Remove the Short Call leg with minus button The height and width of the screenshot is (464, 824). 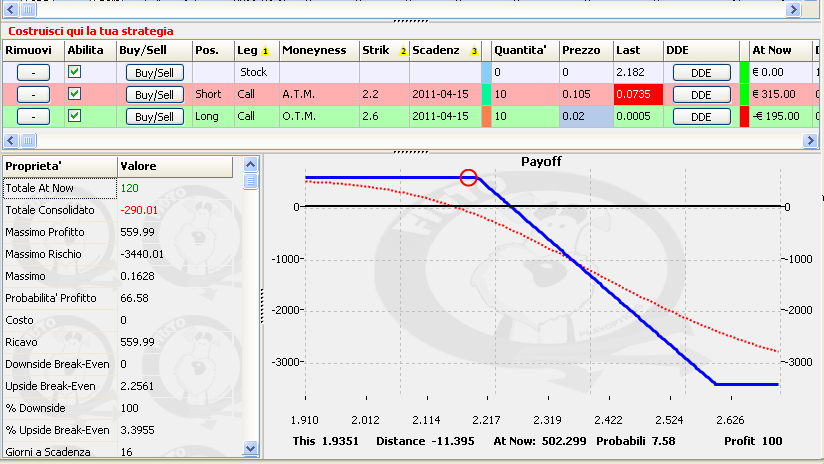33,95
